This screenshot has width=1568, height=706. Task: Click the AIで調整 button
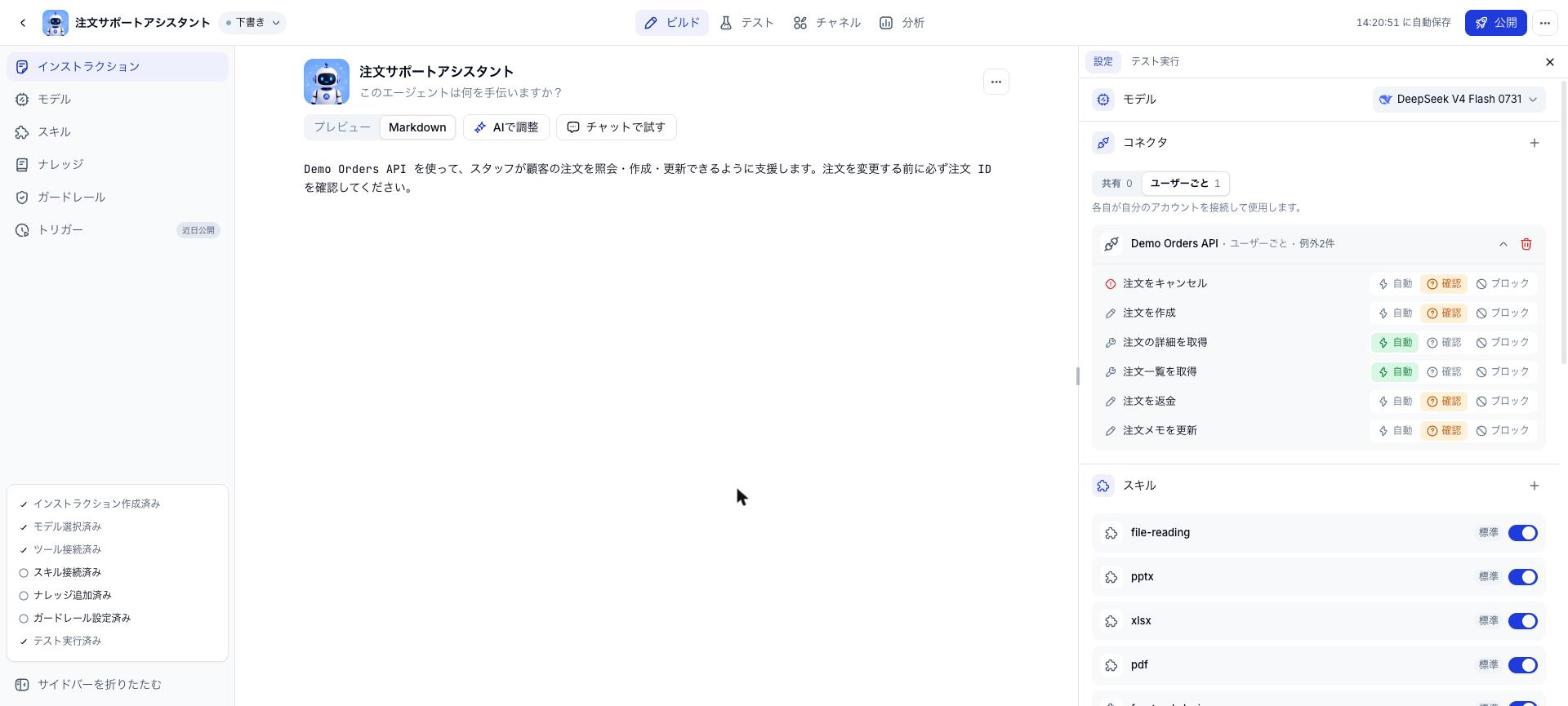point(506,127)
